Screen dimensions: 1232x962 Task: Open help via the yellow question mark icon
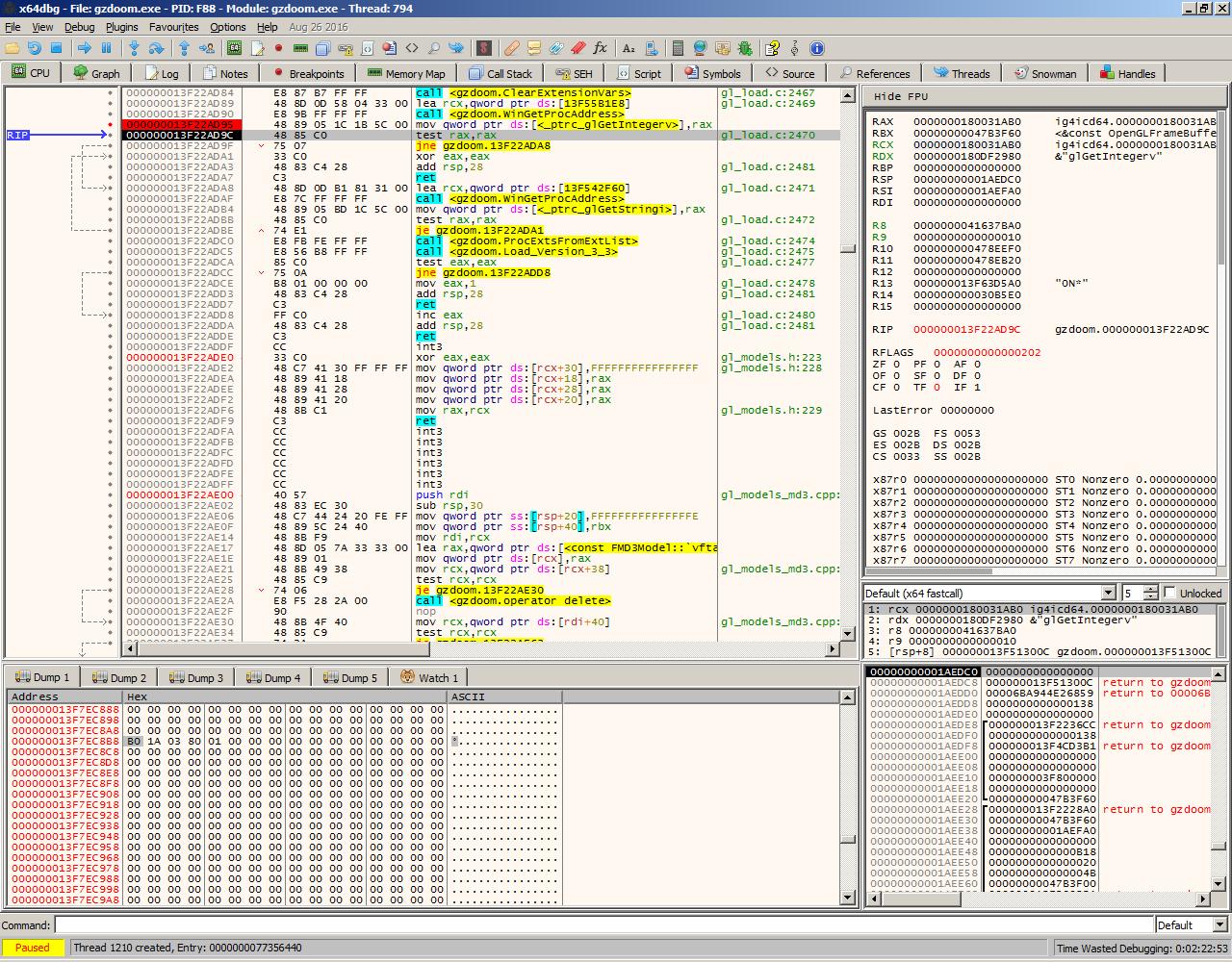coord(772,47)
